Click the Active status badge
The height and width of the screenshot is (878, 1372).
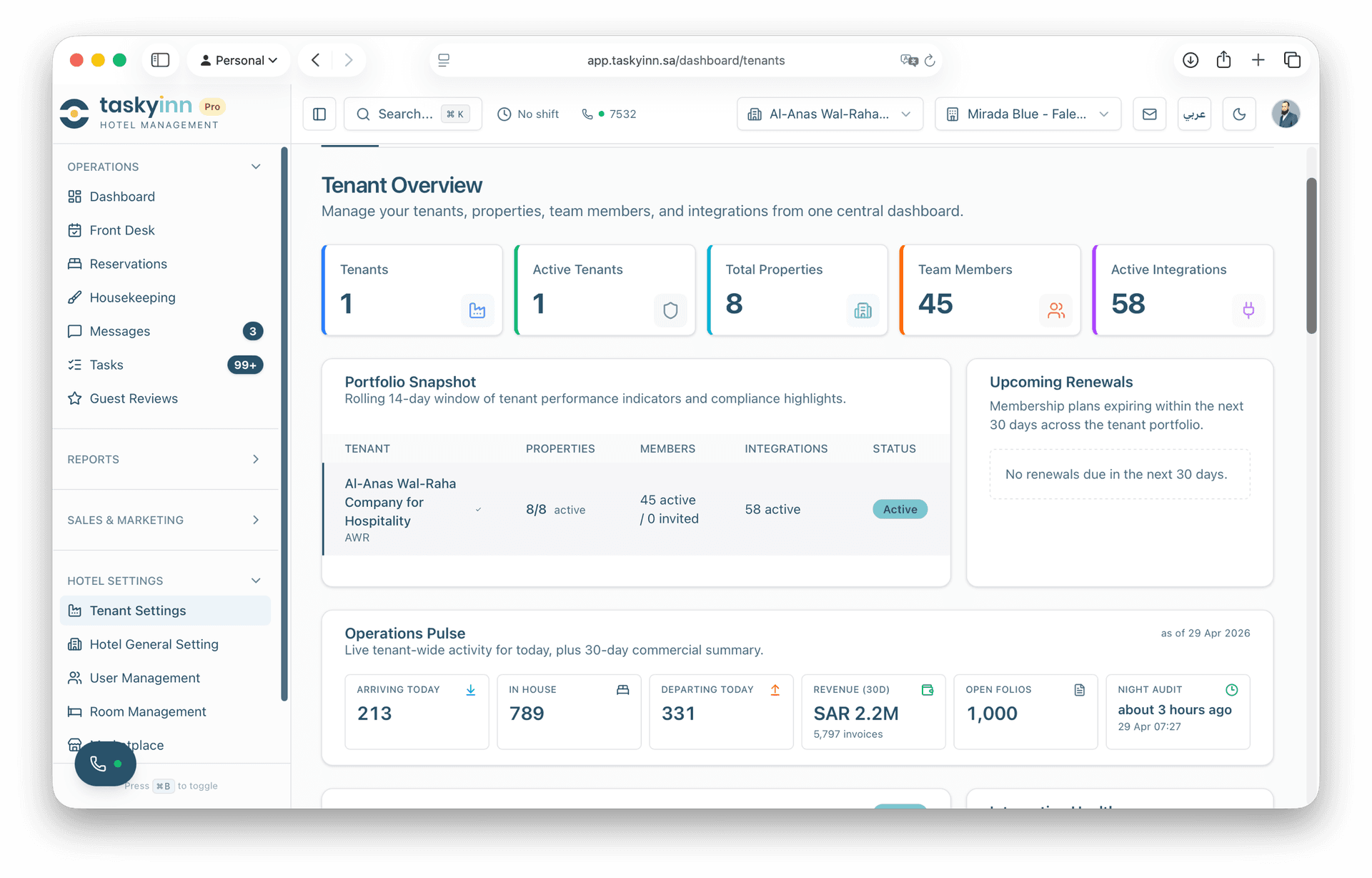point(900,509)
